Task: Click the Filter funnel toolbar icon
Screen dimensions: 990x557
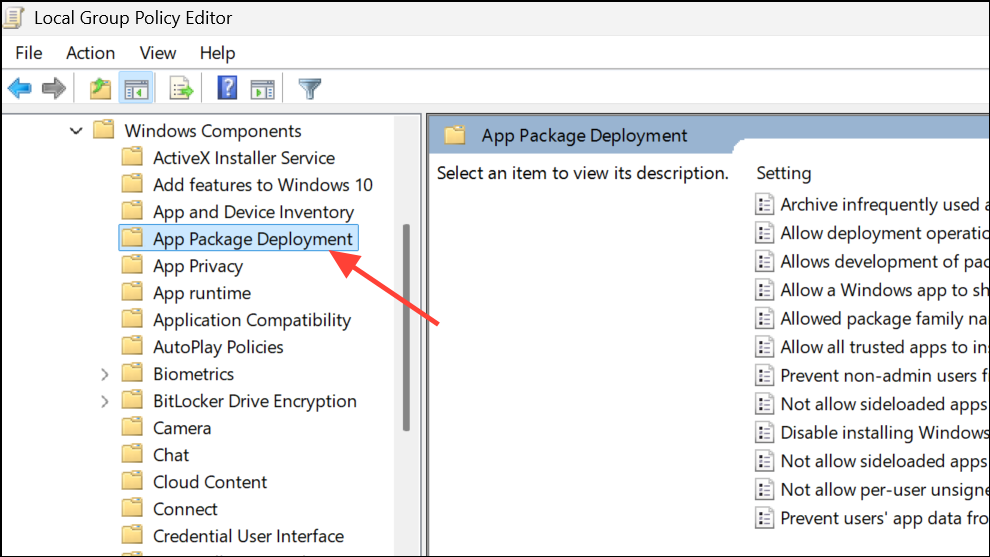Action: 310,89
